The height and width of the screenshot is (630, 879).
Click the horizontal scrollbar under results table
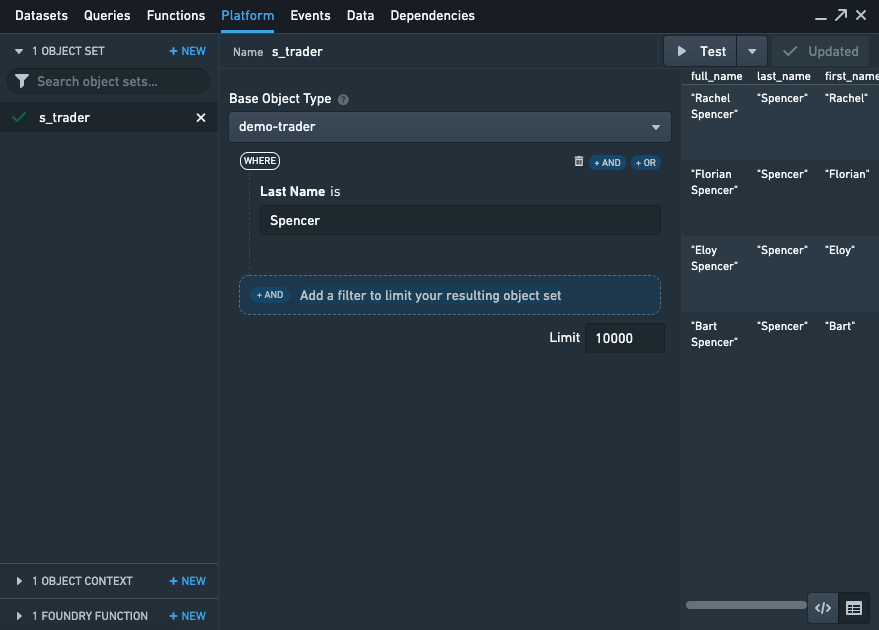tap(746, 605)
